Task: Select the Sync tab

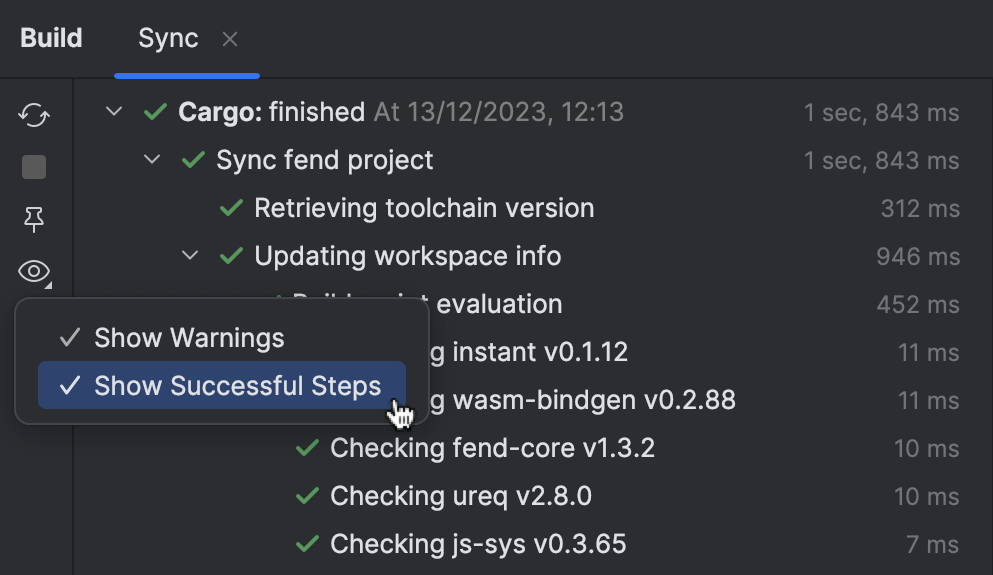Action: 168,39
